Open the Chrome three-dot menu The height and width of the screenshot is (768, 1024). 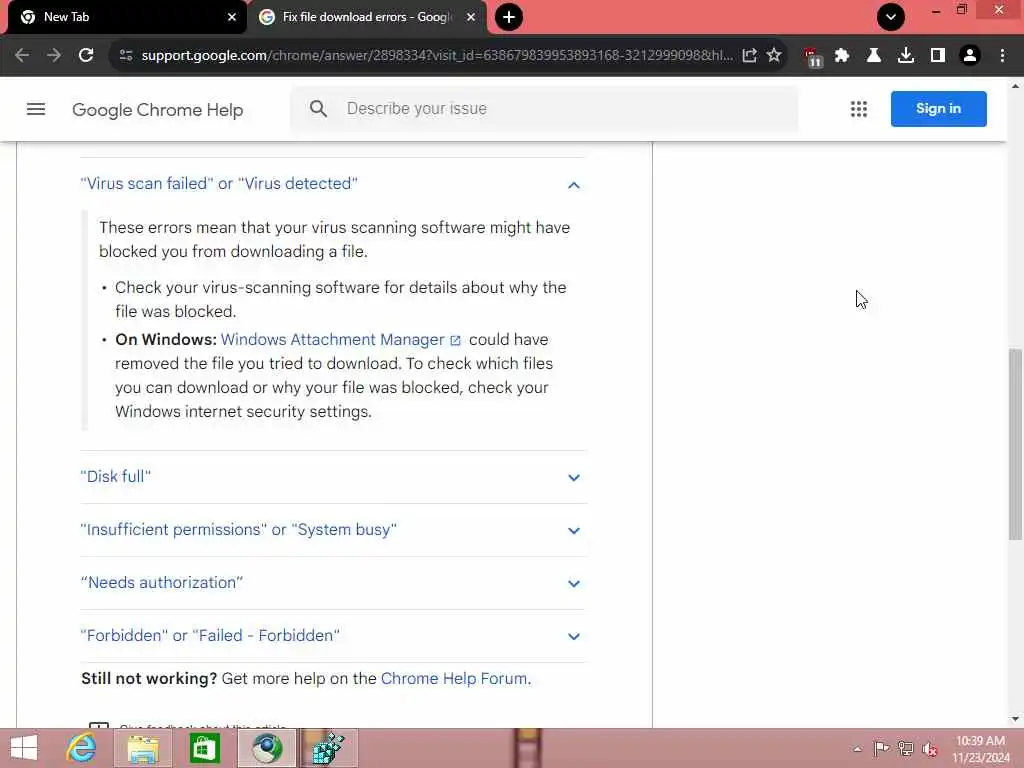[1002, 56]
